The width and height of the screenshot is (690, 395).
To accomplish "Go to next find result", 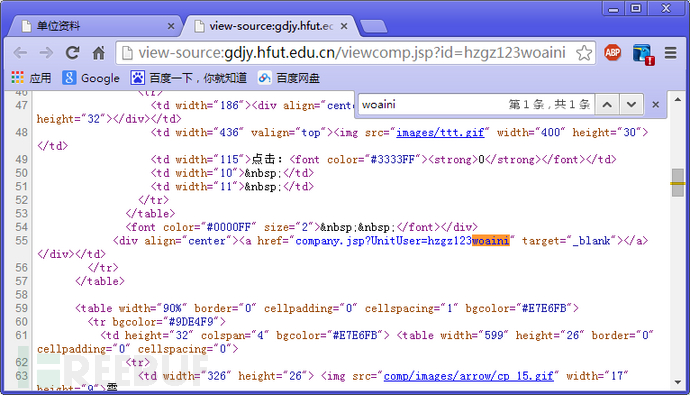I will tap(631, 105).
